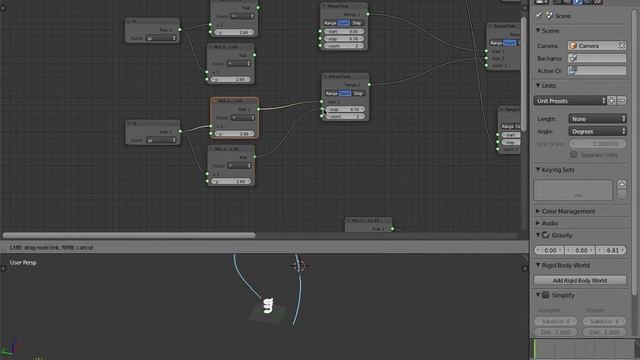Image resolution: width=640 pixels, height=360 pixels.
Task: Click the gravity Z field showing -9.81
Action: pyautogui.click(x=611, y=250)
